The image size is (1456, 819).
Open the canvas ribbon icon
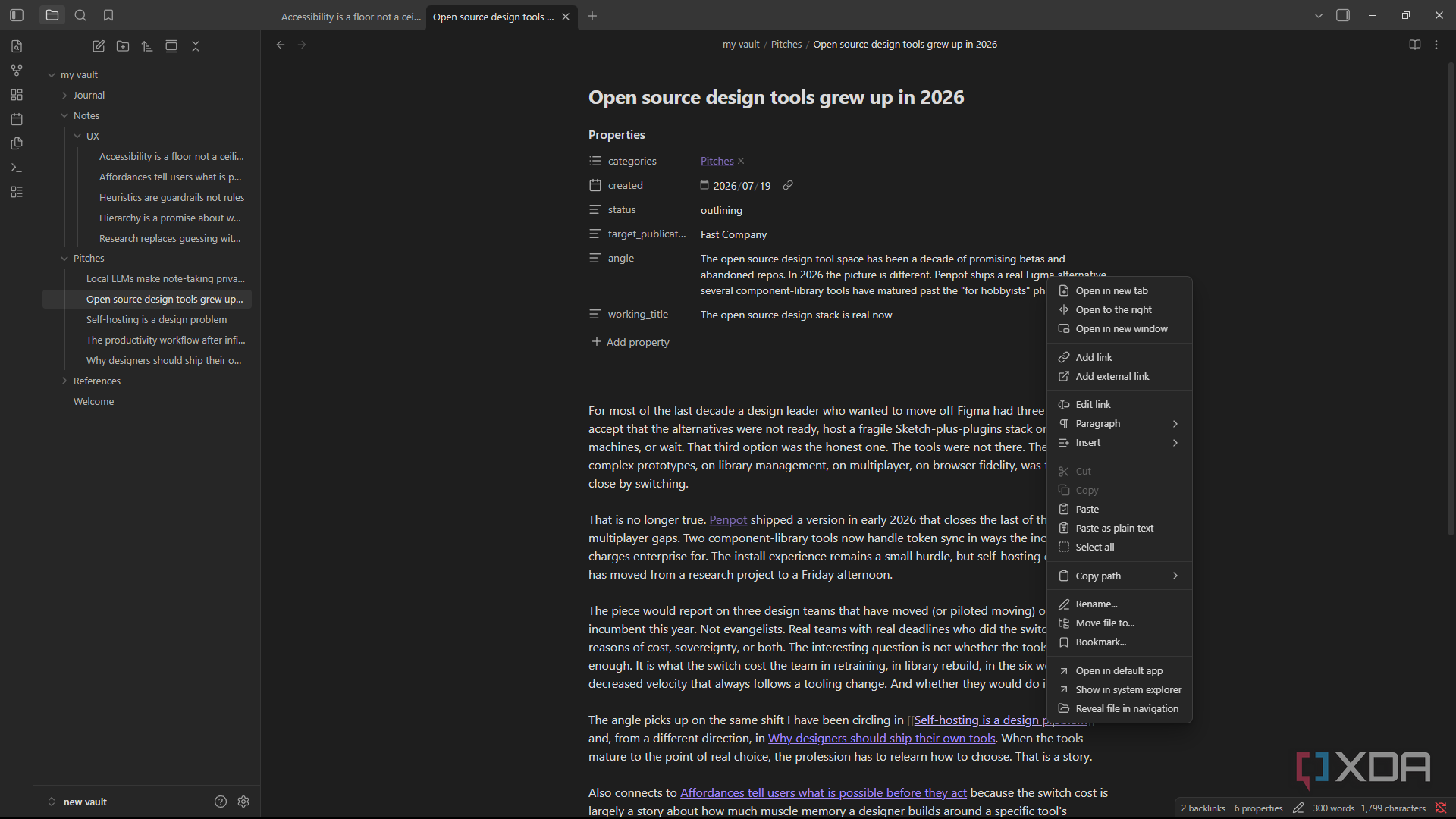(17, 95)
